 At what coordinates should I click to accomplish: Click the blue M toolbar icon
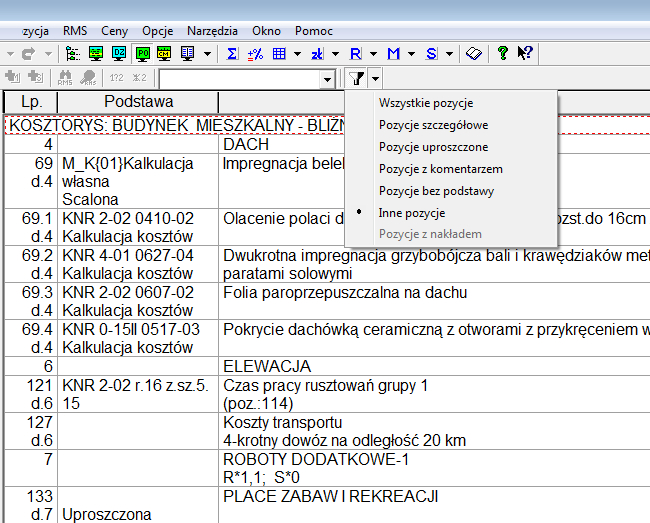coord(394,53)
